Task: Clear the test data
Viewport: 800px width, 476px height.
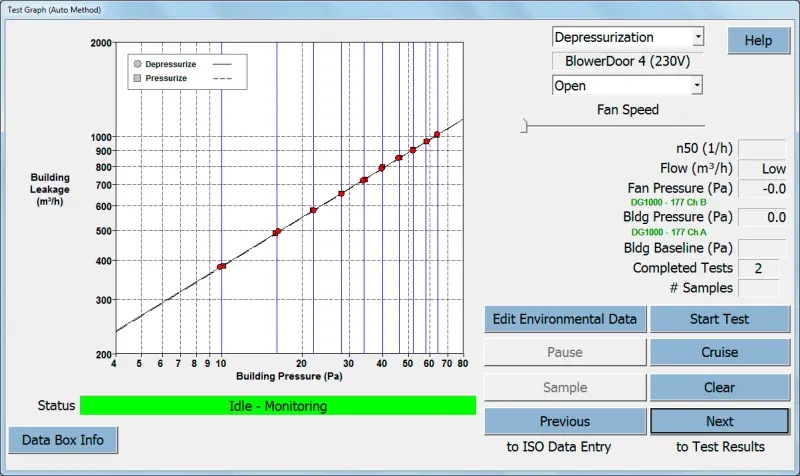Action: point(719,388)
